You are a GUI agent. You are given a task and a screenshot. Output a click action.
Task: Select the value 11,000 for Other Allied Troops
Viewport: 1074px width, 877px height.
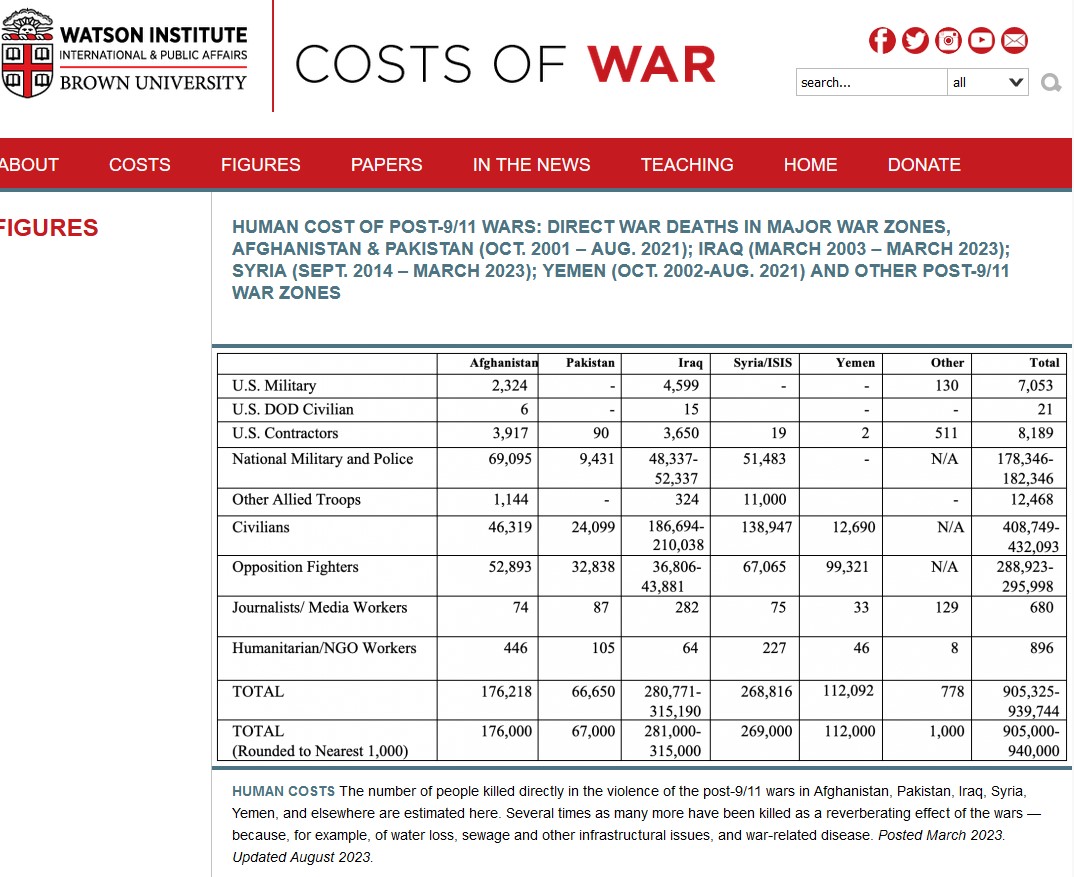[x=764, y=499]
